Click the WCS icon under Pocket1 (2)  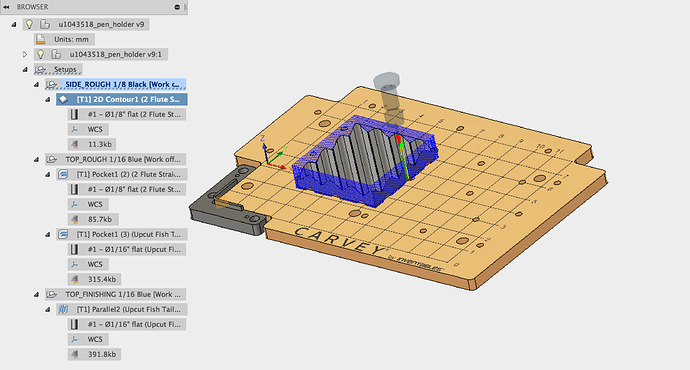click(x=74, y=204)
